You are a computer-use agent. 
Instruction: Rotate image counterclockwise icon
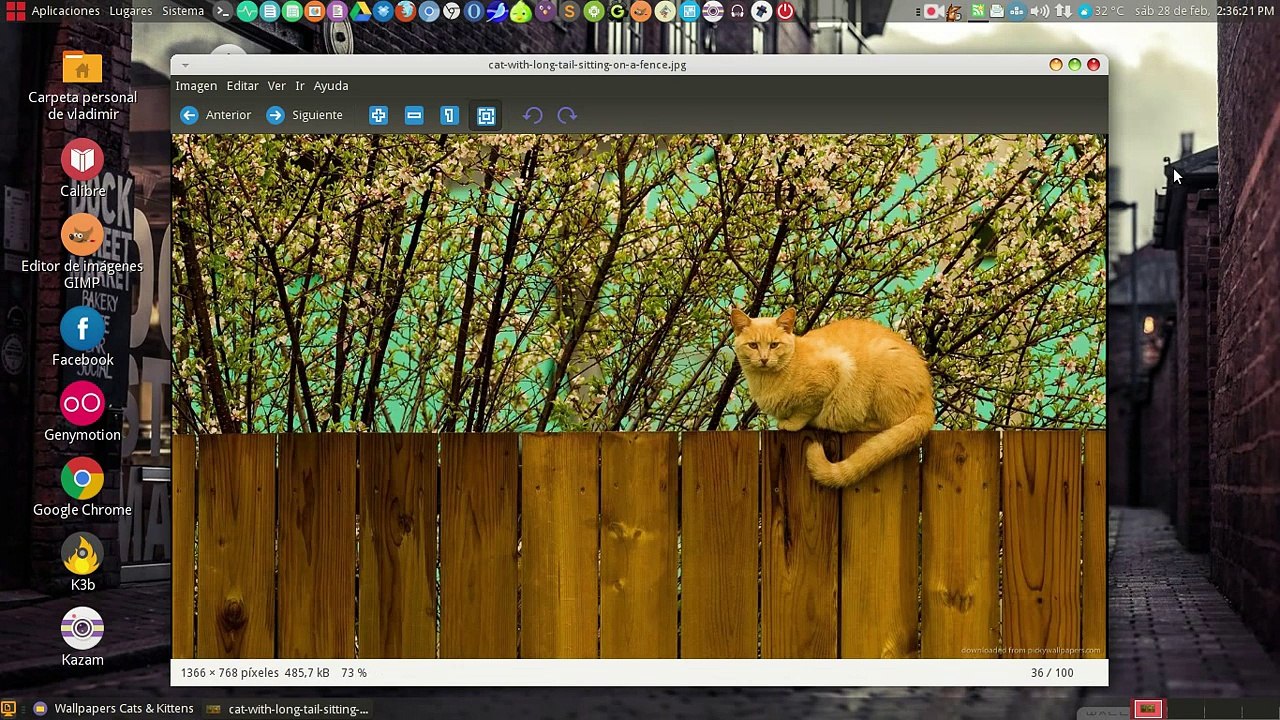click(x=533, y=116)
